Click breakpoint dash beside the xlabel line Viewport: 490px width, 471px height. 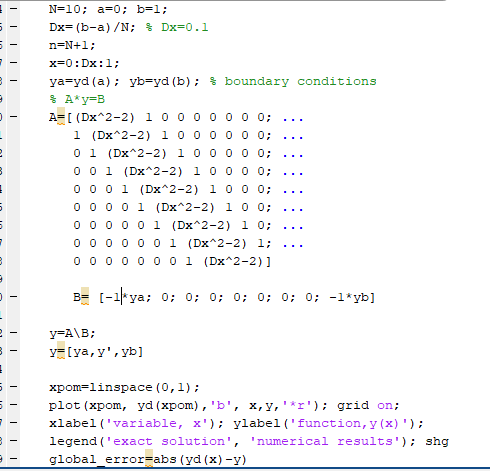13,423
